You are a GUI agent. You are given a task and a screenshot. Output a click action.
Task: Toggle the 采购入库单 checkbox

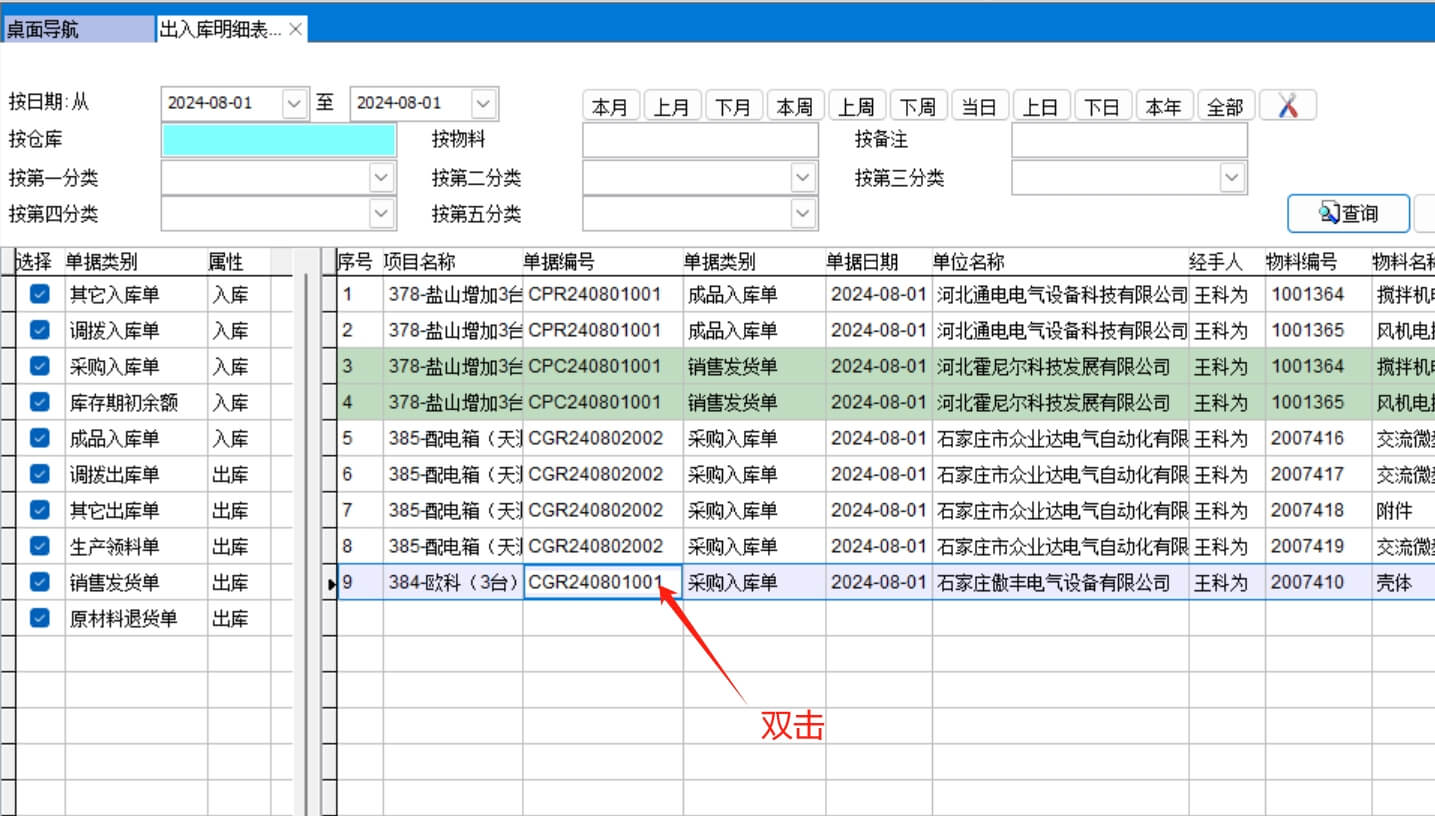(x=39, y=366)
